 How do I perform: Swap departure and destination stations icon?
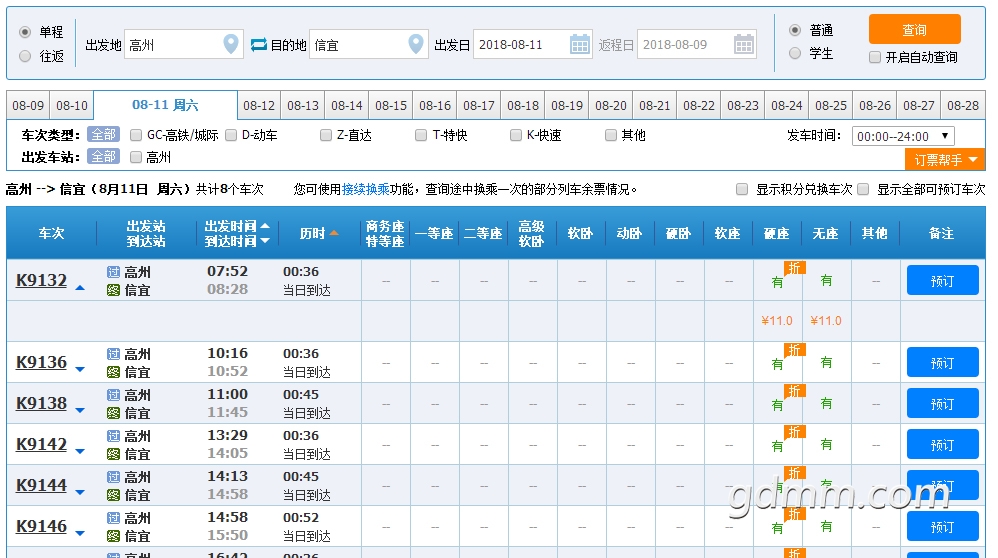point(258,45)
